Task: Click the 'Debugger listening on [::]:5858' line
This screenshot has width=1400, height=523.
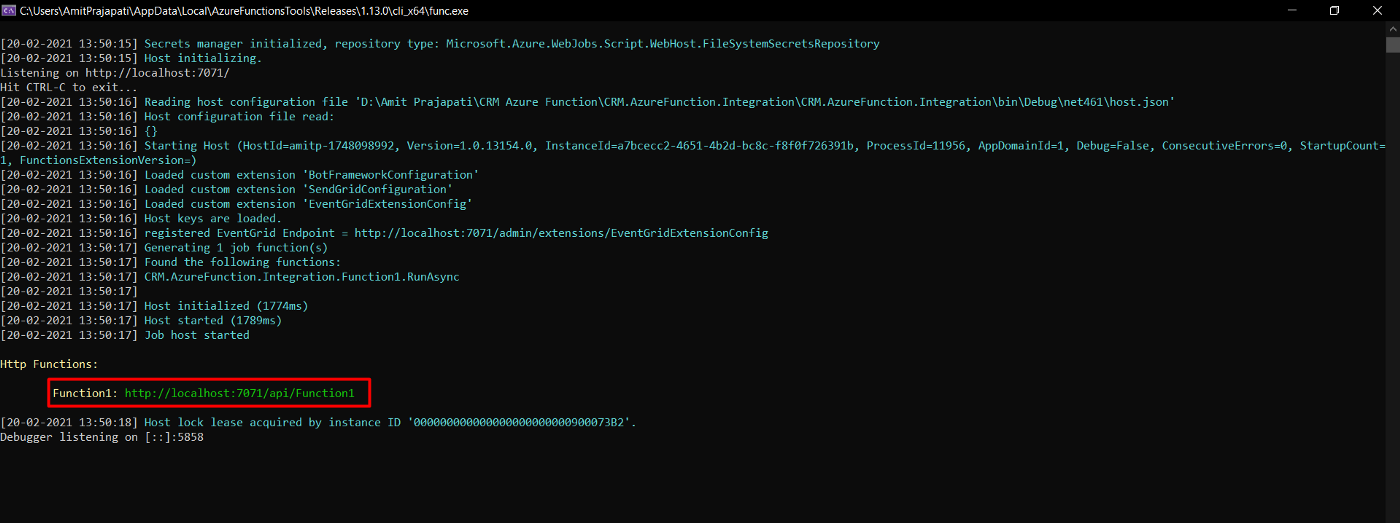Action: pyautogui.click(x=102, y=437)
